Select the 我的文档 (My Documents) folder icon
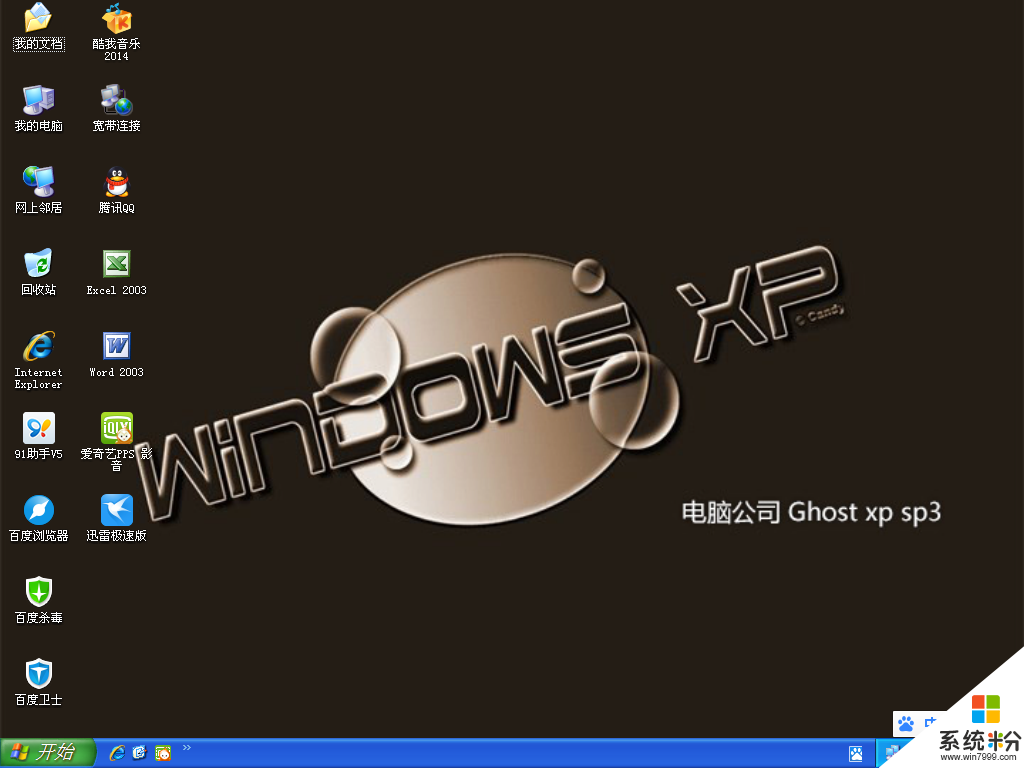The height and width of the screenshot is (768, 1024). pyautogui.click(x=38, y=18)
